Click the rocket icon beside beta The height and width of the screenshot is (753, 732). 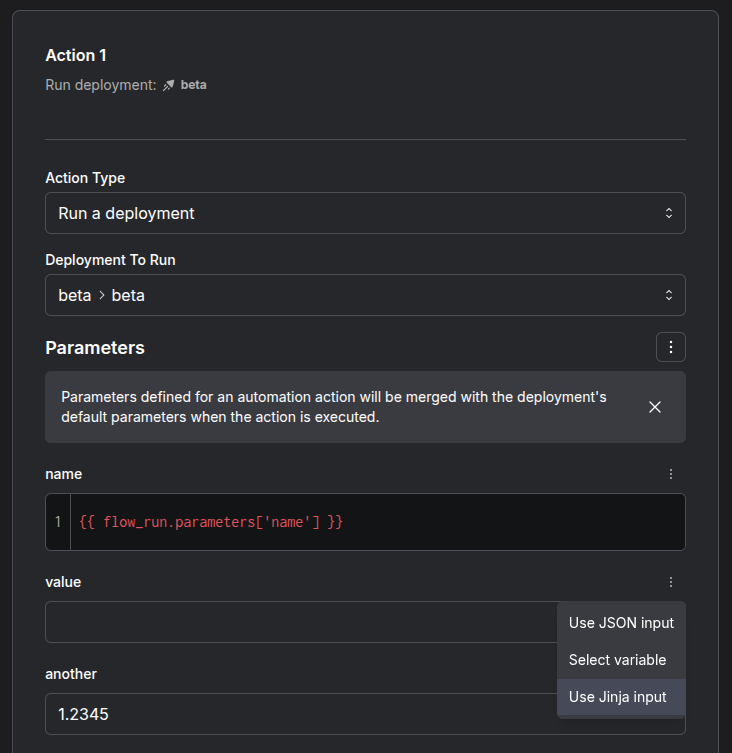point(169,85)
